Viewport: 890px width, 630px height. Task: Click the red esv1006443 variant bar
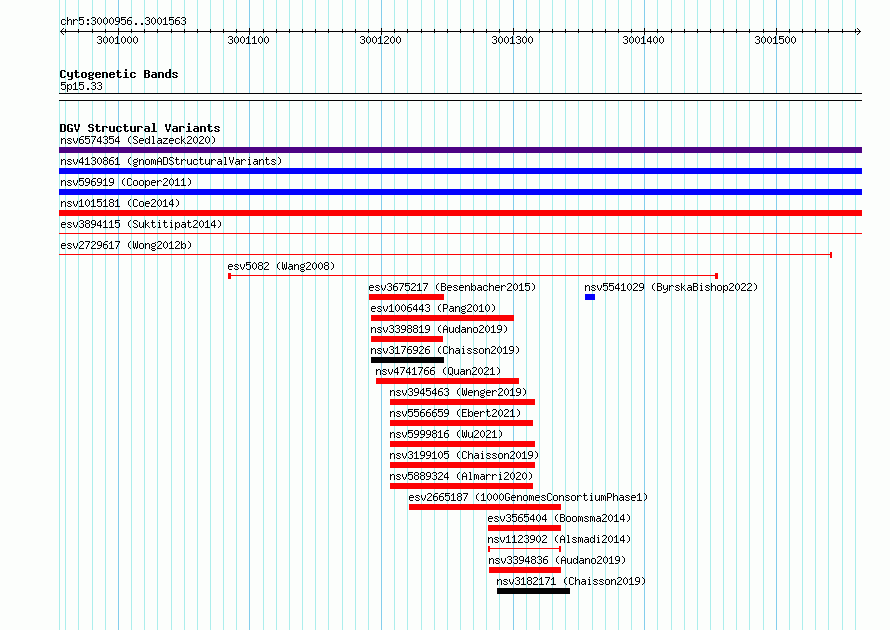(x=442, y=318)
